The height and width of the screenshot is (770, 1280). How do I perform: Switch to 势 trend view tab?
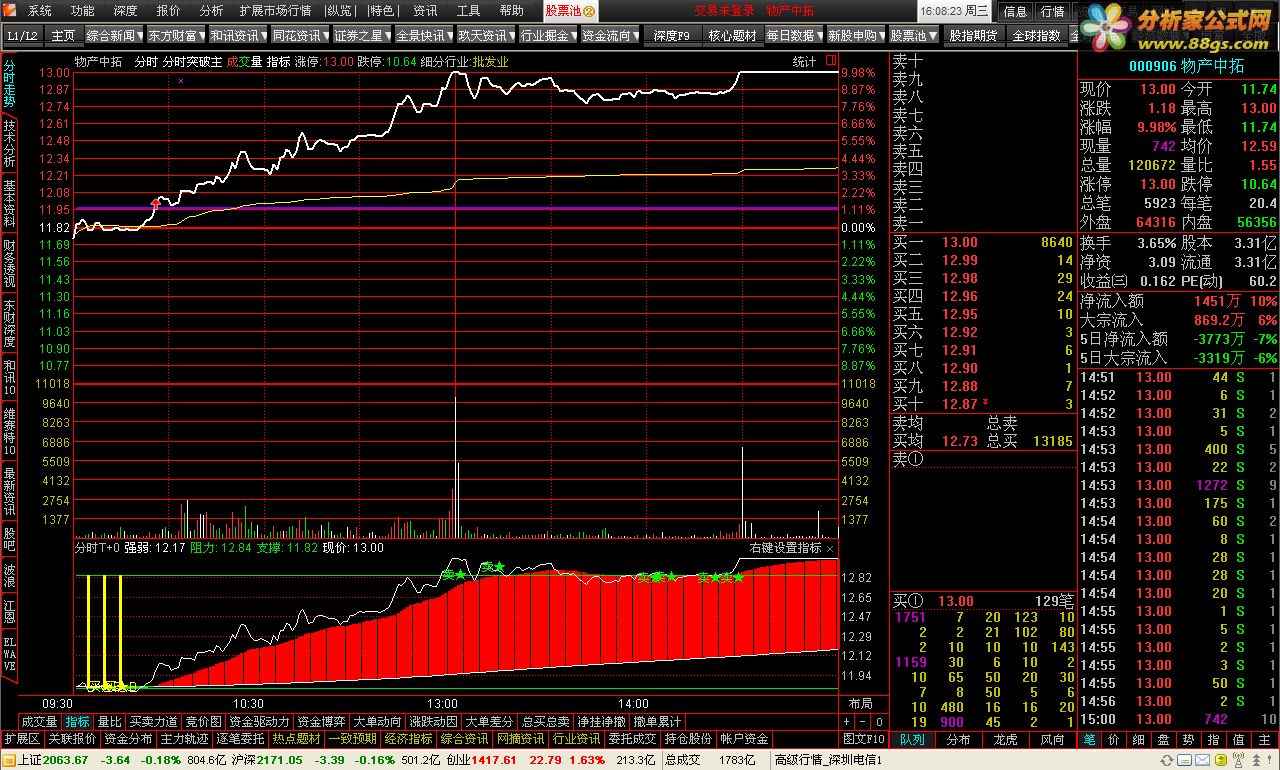coord(1187,740)
